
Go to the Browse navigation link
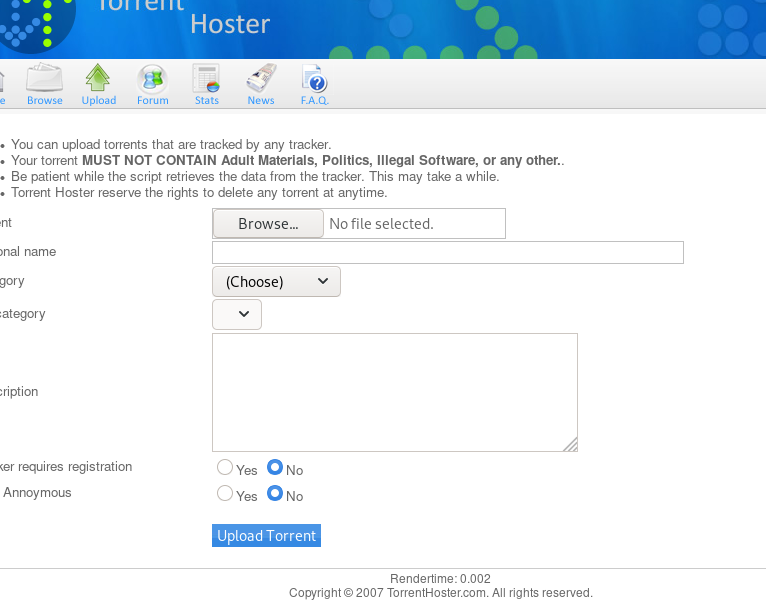pyautogui.click(x=45, y=100)
